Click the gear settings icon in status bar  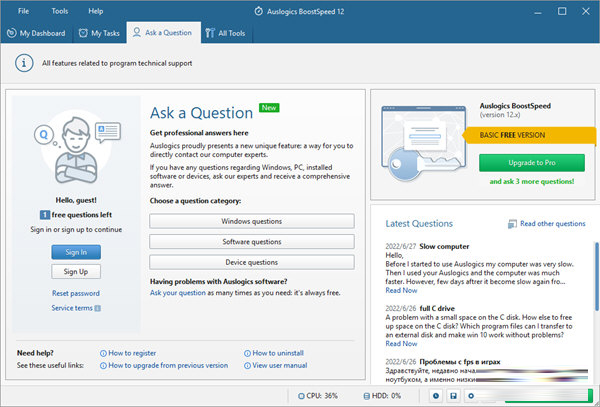(x=472, y=396)
